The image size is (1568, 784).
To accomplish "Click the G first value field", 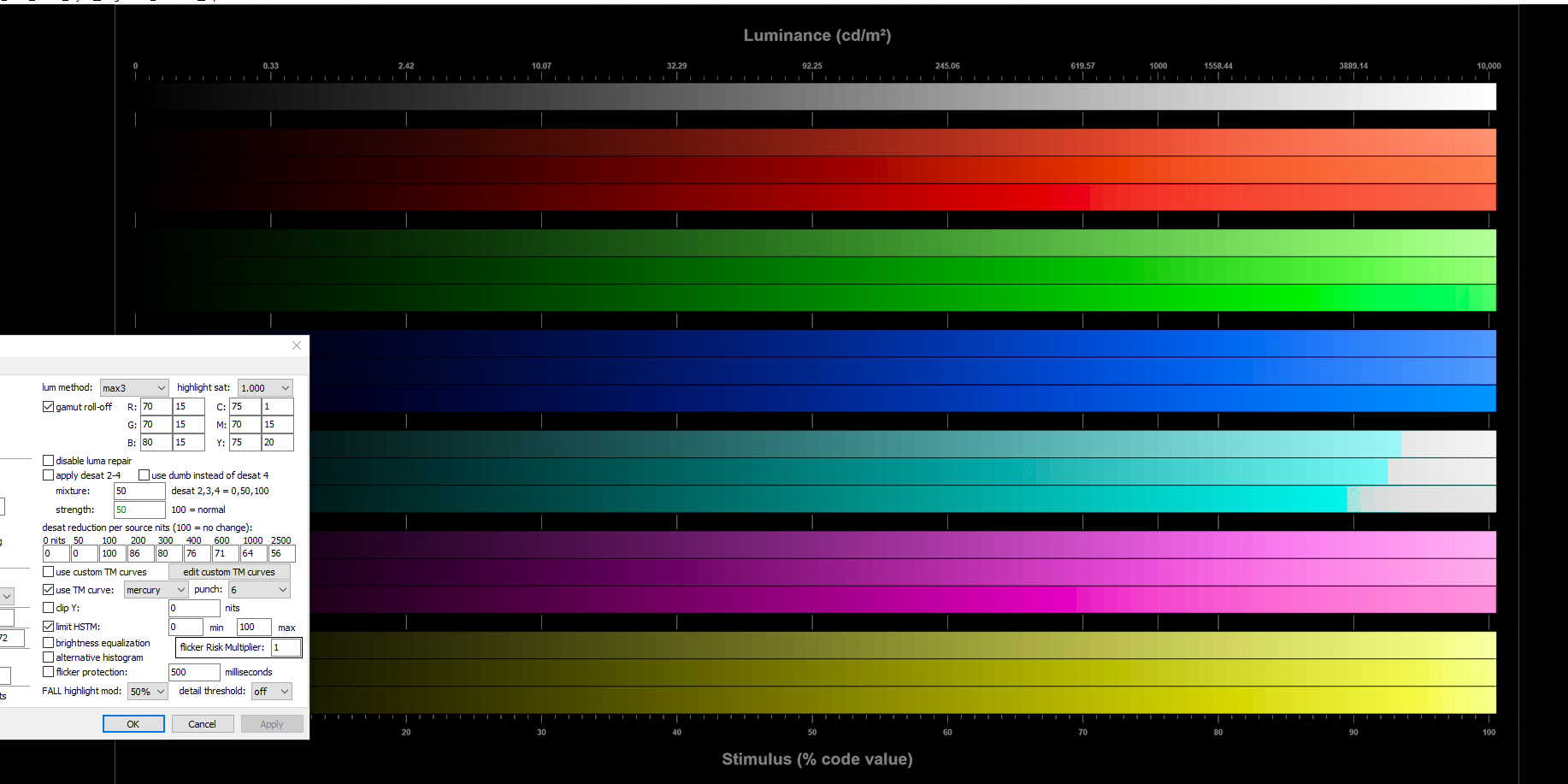I will tap(156, 425).
